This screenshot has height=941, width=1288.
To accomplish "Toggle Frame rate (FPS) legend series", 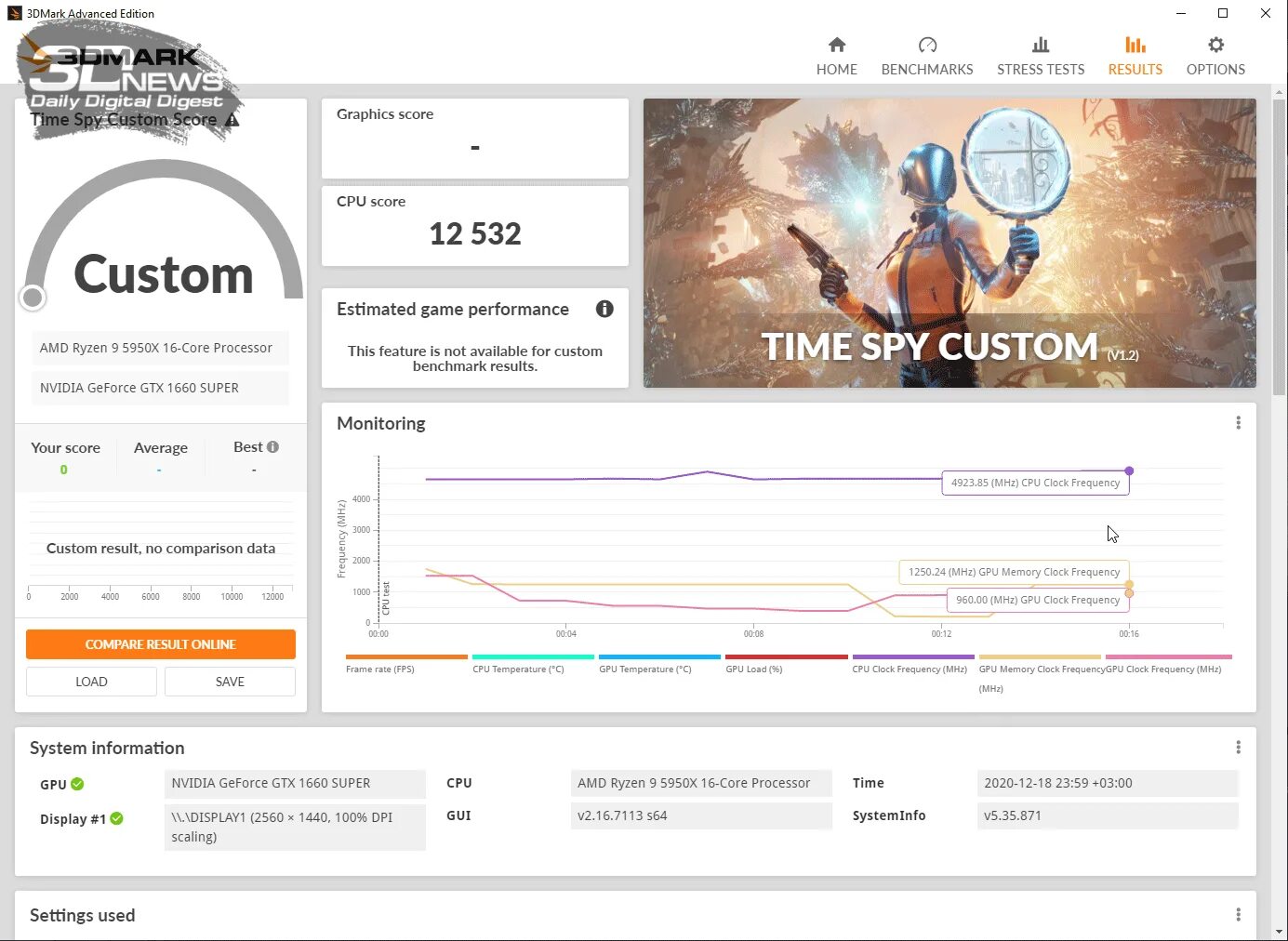I will point(405,664).
